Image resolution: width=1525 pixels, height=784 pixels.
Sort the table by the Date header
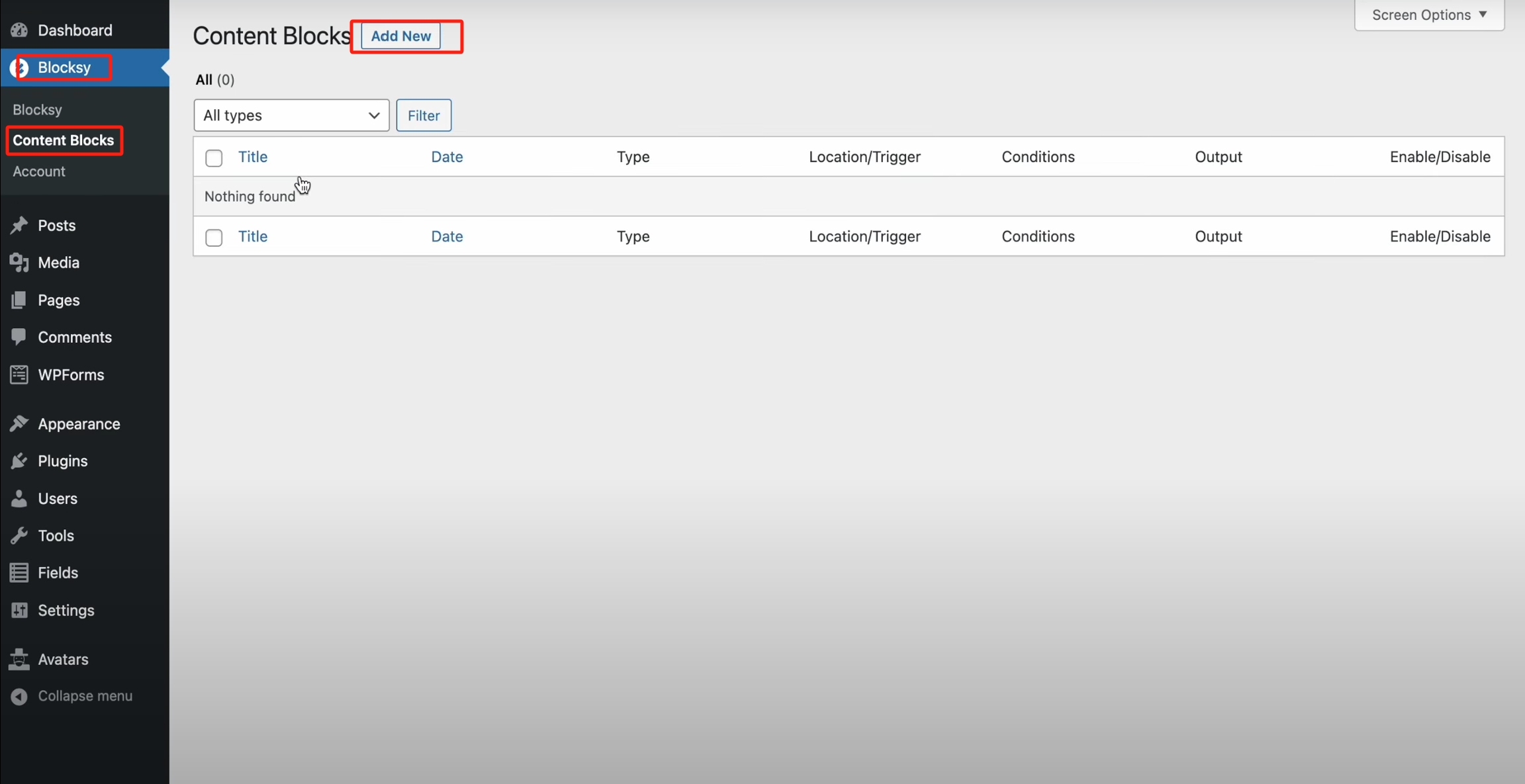[447, 157]
